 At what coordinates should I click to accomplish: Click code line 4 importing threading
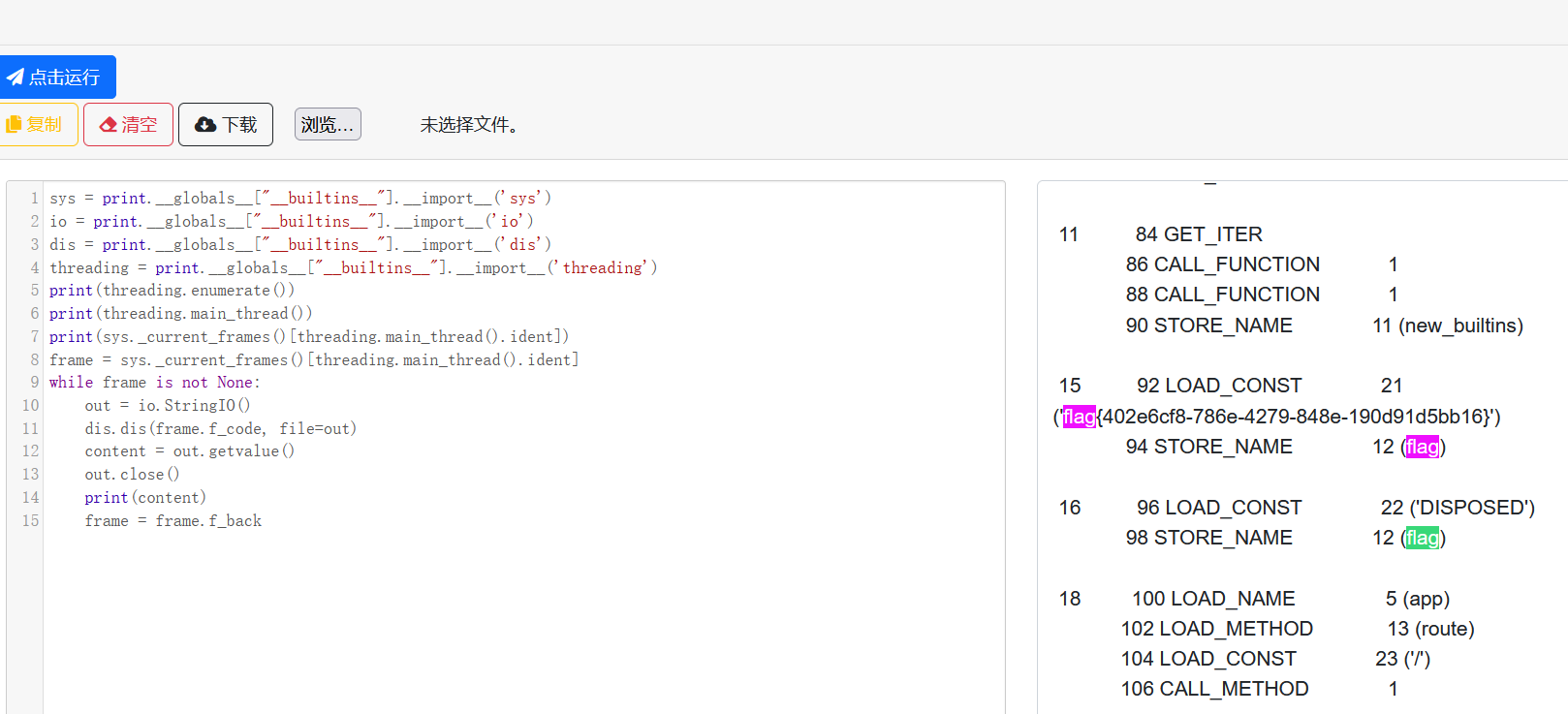(x=354, y=267)
